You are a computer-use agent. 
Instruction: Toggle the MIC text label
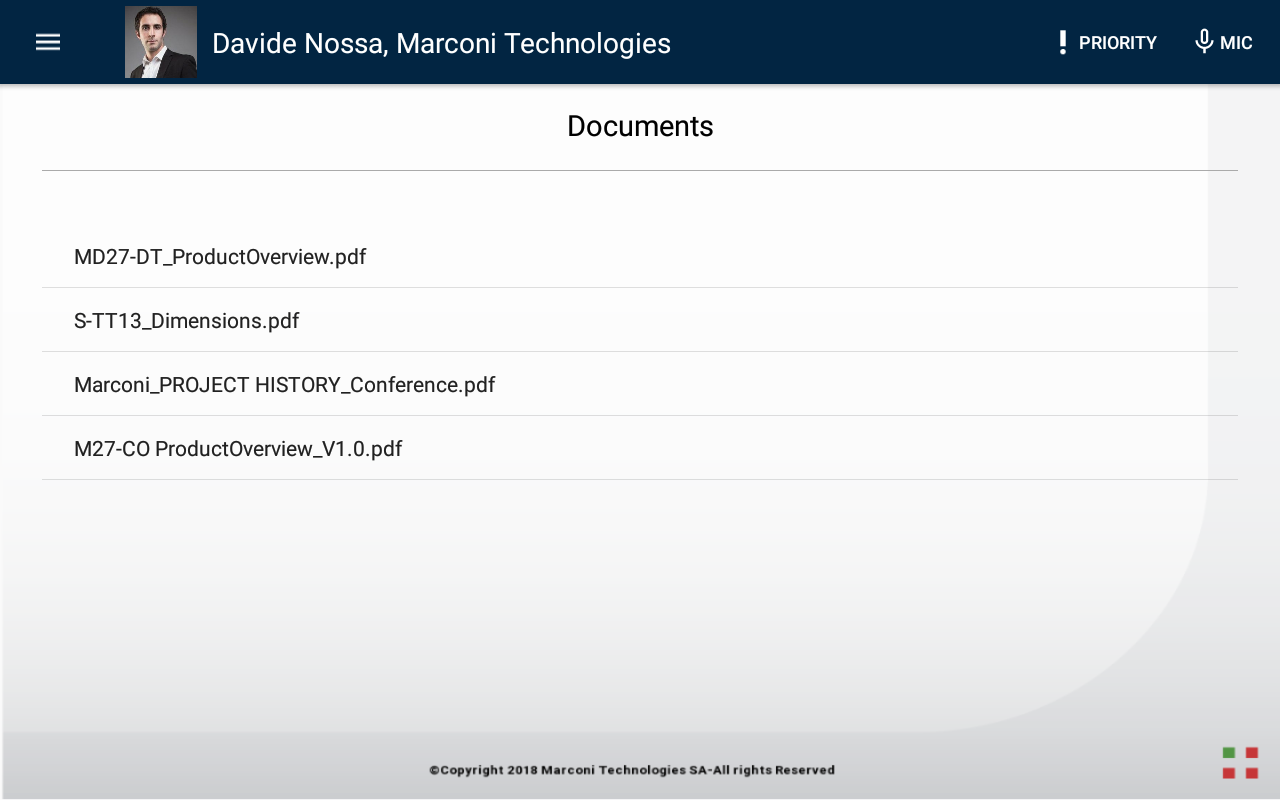(x=1236, y=43)
